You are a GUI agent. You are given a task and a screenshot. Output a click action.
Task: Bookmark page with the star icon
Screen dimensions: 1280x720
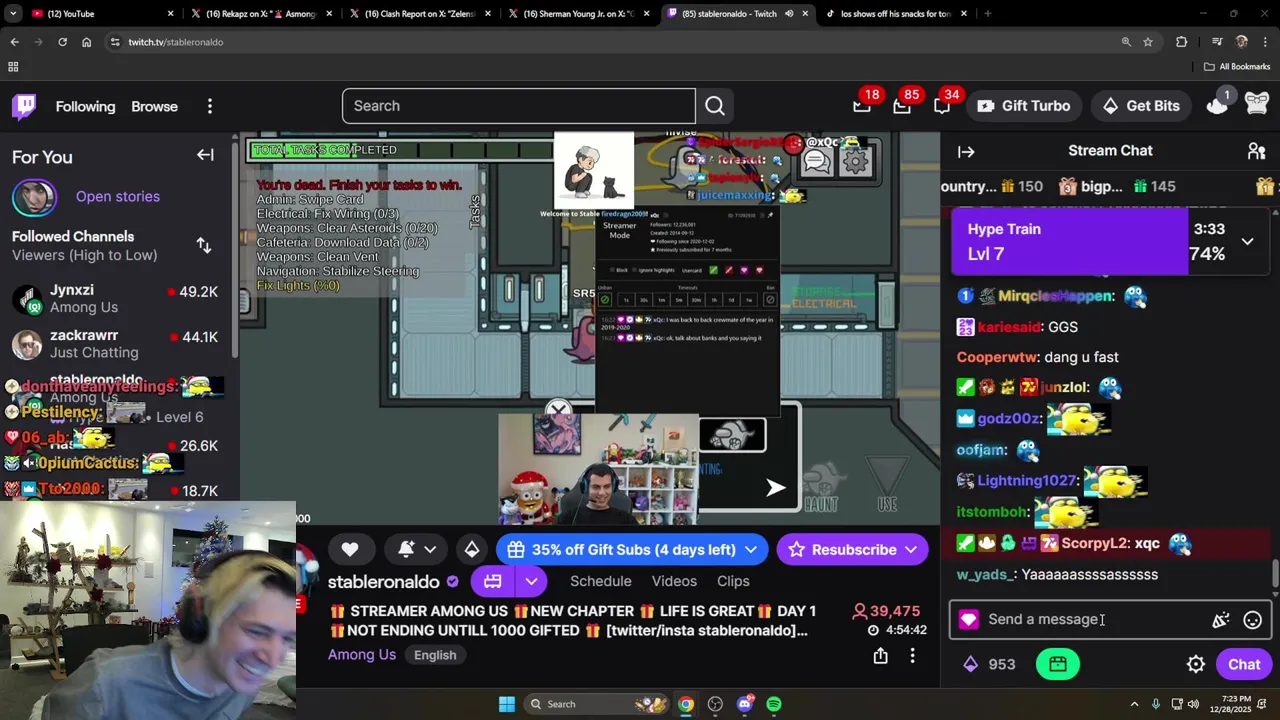[x=1148, y=42]
